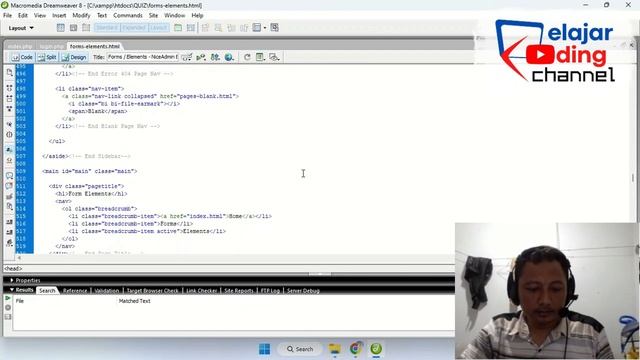Click the Open Documents icon in the coding toolbar
The width and height of the screenshot is (640, 360).
(x=9, y=73)
